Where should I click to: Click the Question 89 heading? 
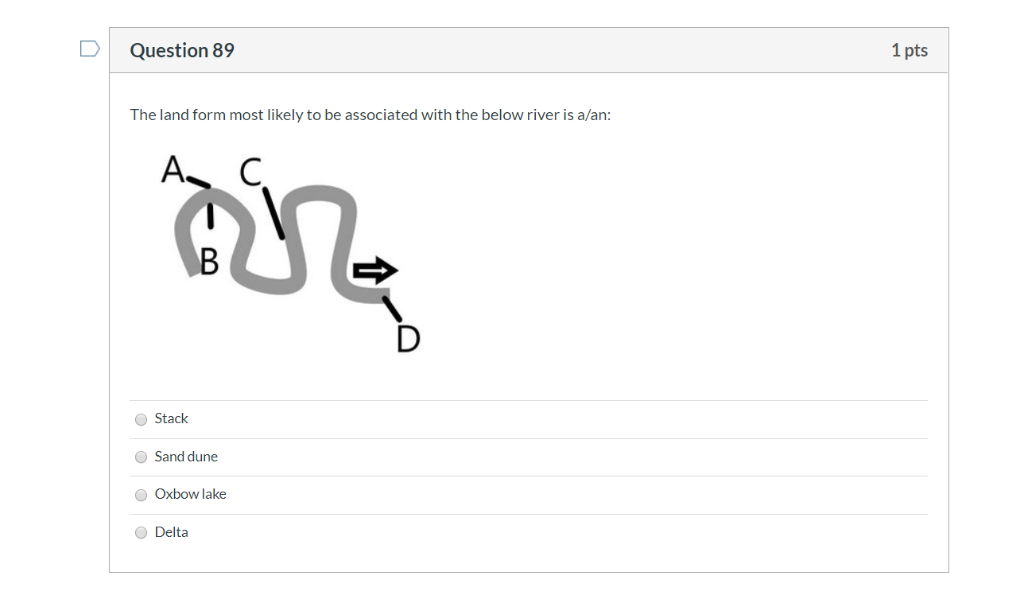pyautogui.click(x=182, y=50)
